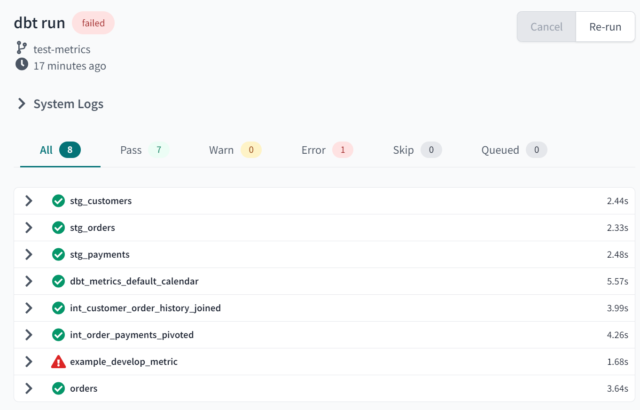Click the int_customer_order_history_joined model name
This screenshot has width=640, height=410.
(x=145, y=308)
